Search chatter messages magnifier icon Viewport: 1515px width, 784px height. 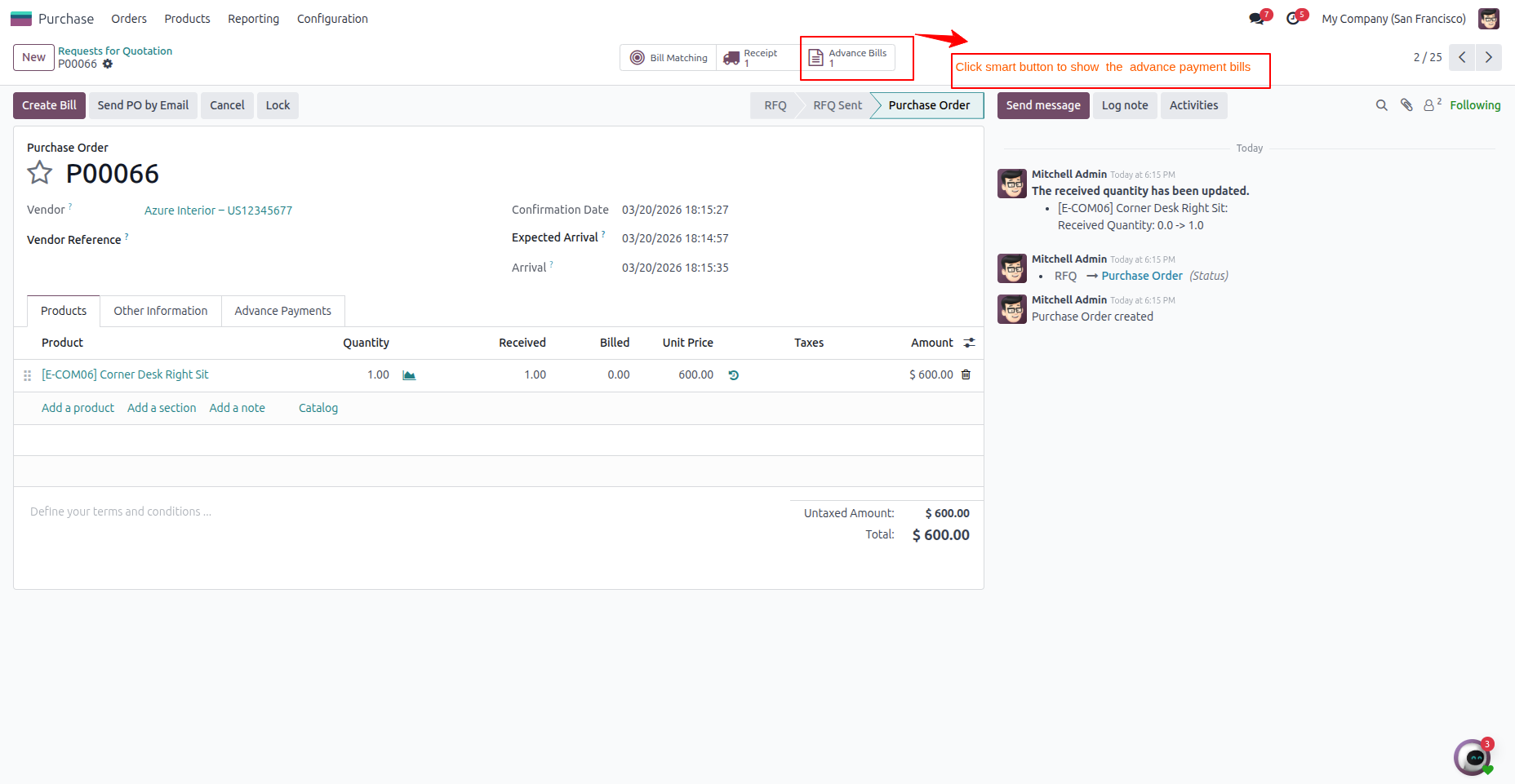tap(1381, 105)
